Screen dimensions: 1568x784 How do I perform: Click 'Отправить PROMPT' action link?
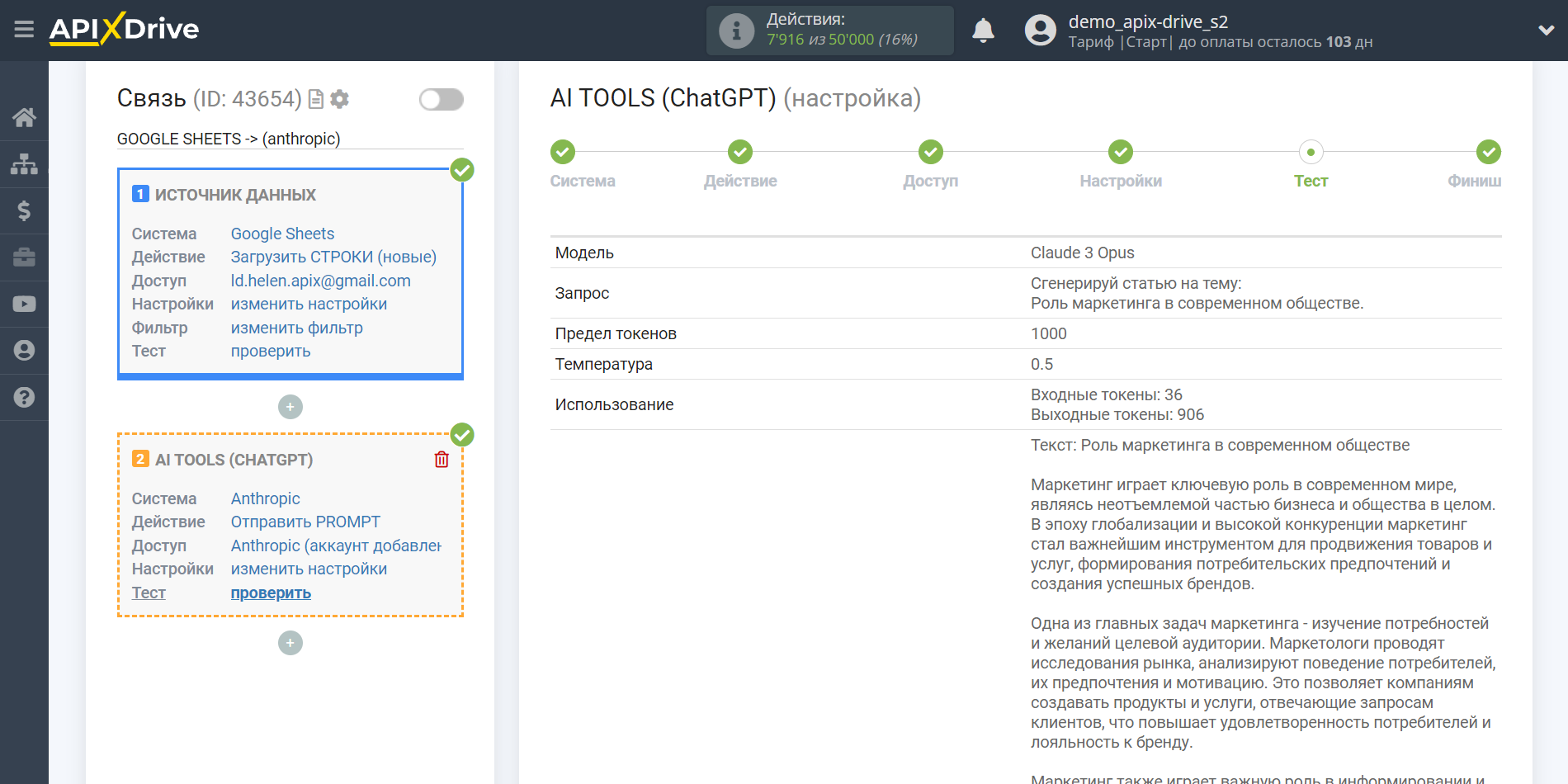[305, 522]
